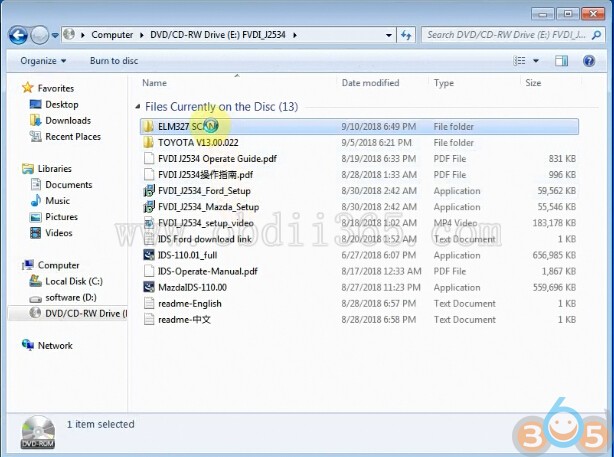Open the recent pages dropdown arrow
This screenshot has width=614, height=457.
[55, 35]
